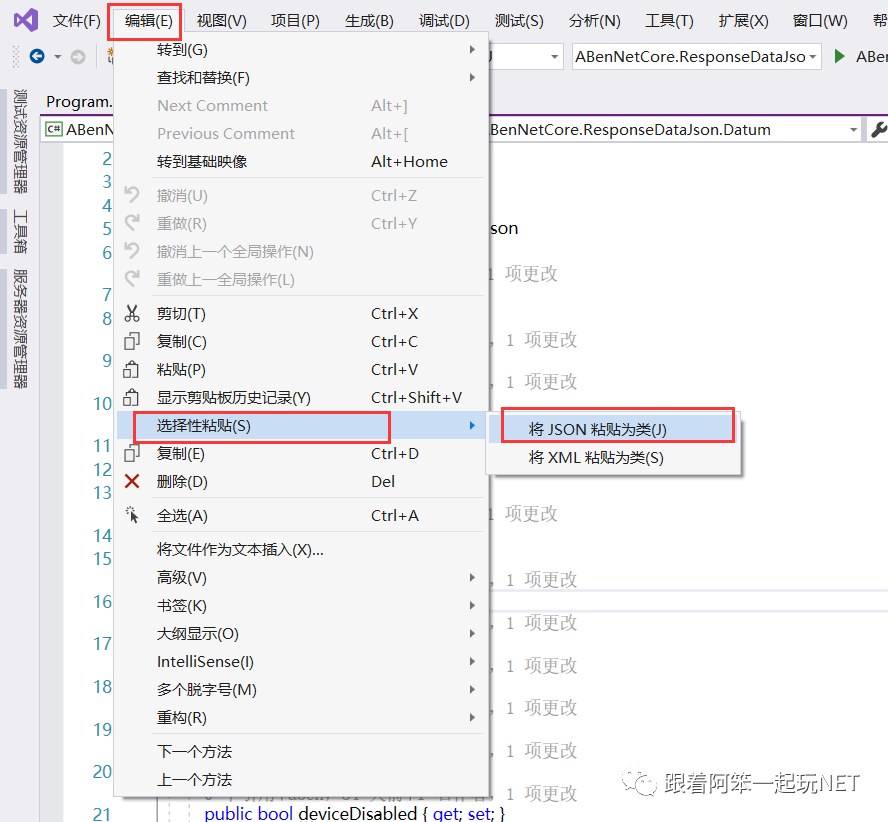Open the 生成(B) menu
The height and width of the screenshot is (822, 888).
[369, 21]
